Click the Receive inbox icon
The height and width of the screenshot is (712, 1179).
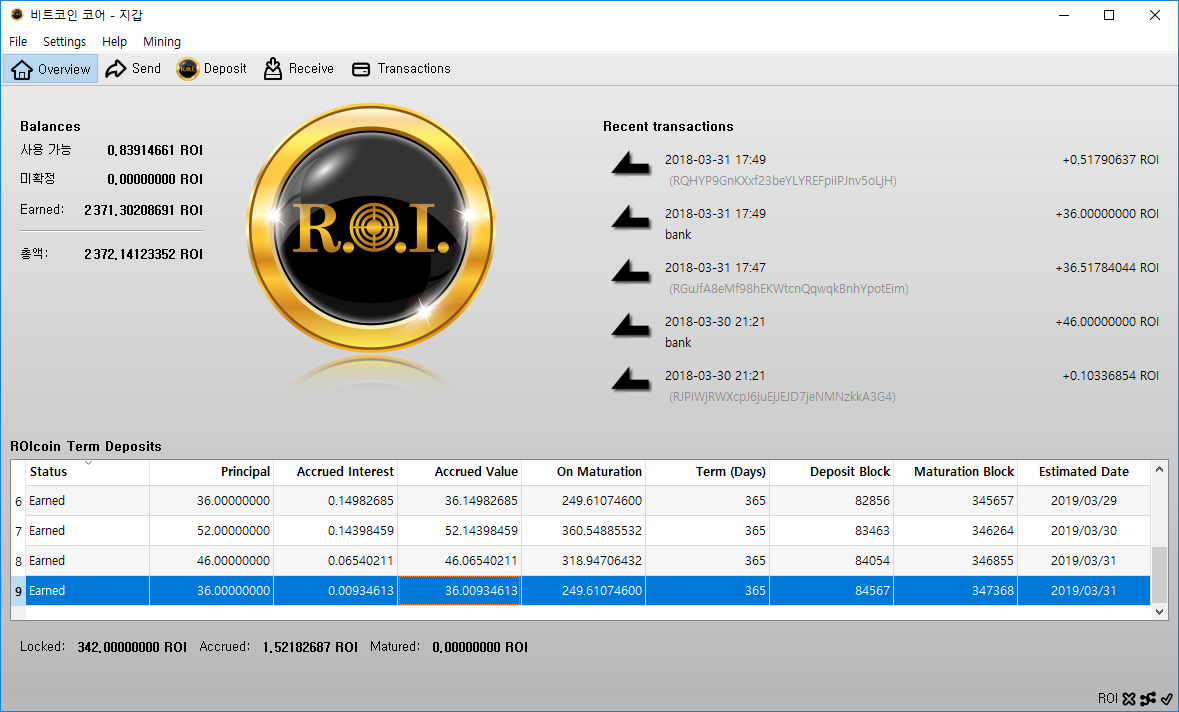[273, 68]
